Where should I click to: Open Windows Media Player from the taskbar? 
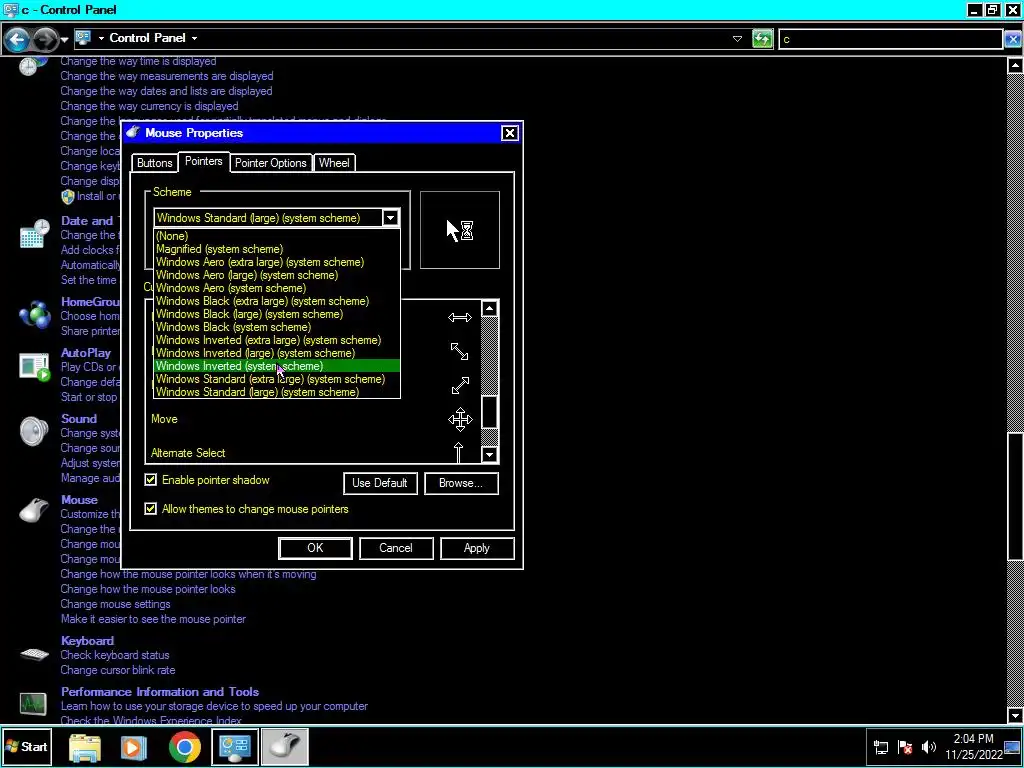click(133, 747)
